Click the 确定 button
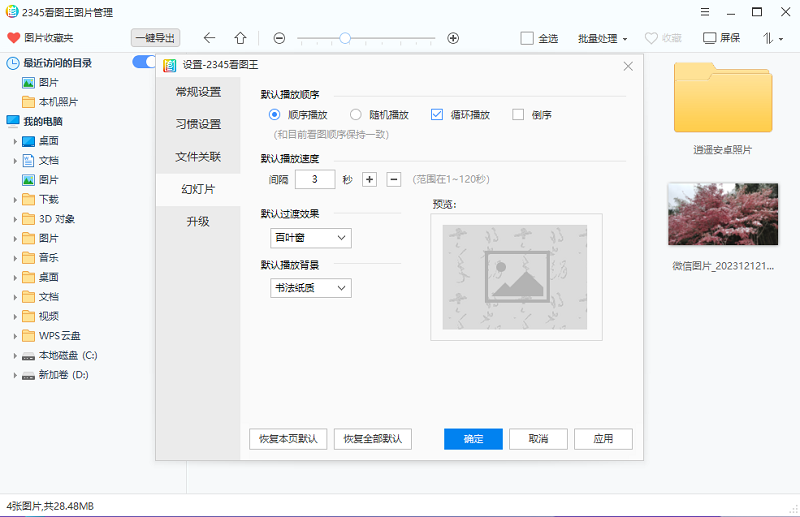This screenshot has height=517, width=800. 473,439
